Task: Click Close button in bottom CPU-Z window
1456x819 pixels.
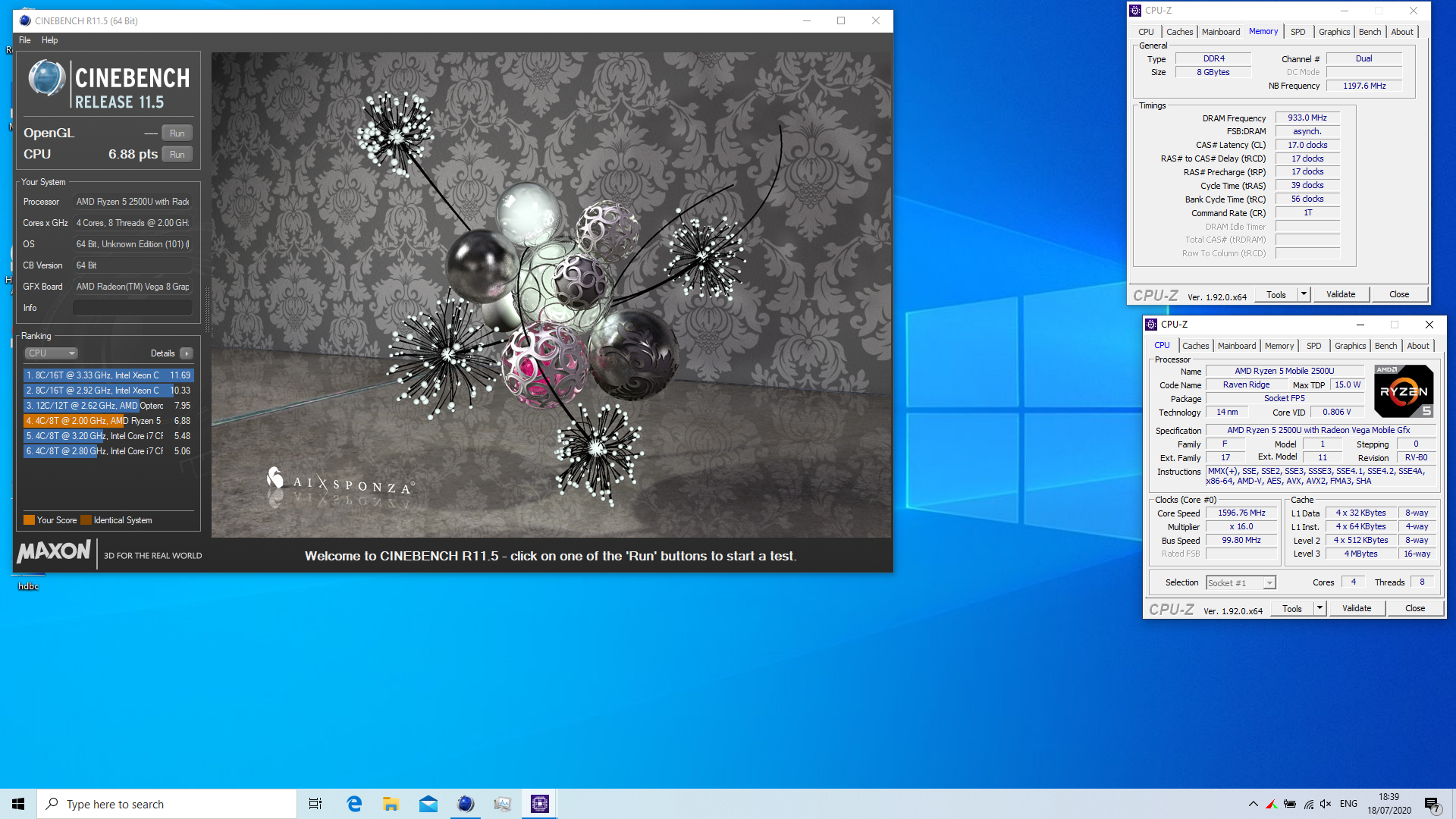Action: pos(1415,608)
